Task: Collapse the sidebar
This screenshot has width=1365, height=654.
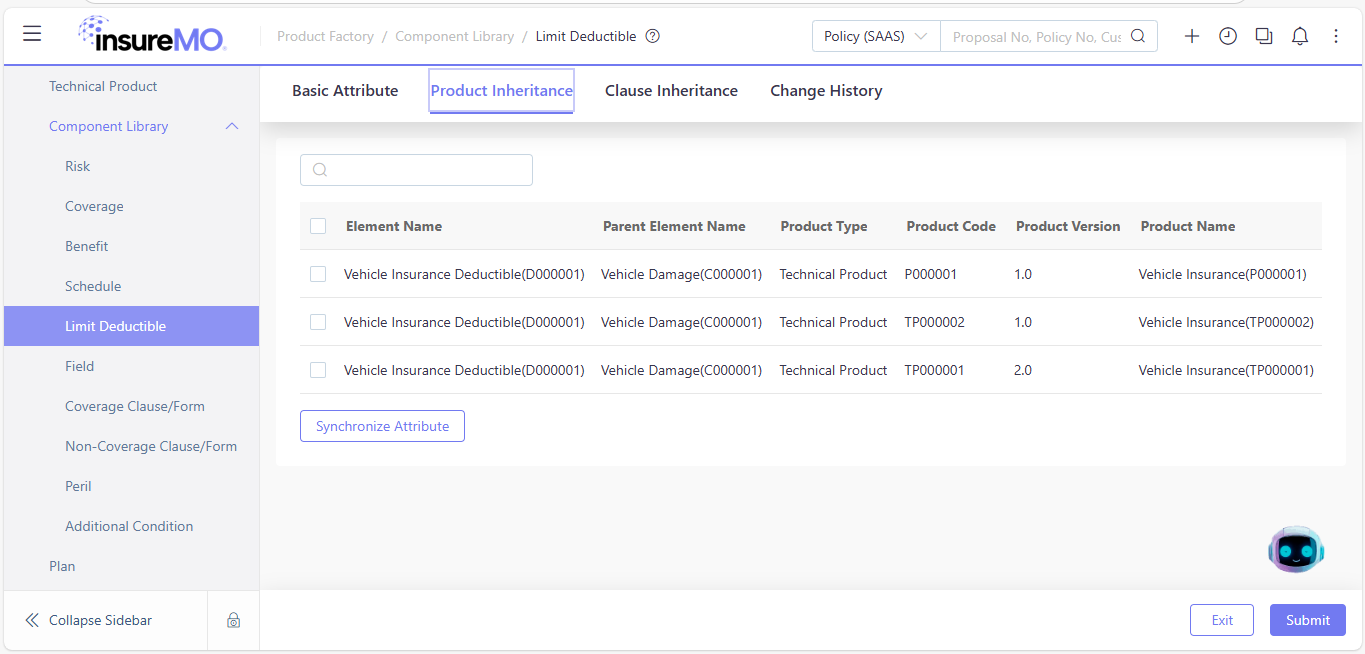Action: (x=88, y=620)
